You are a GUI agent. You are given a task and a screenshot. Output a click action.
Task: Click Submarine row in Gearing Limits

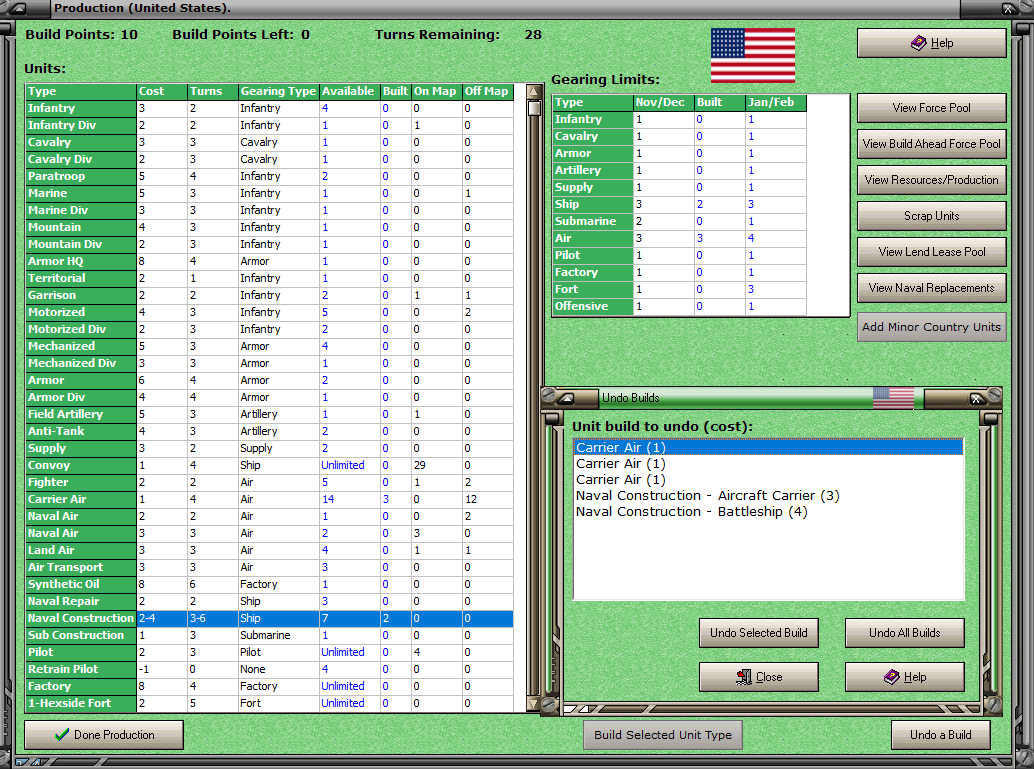click(x=679, y=222)
